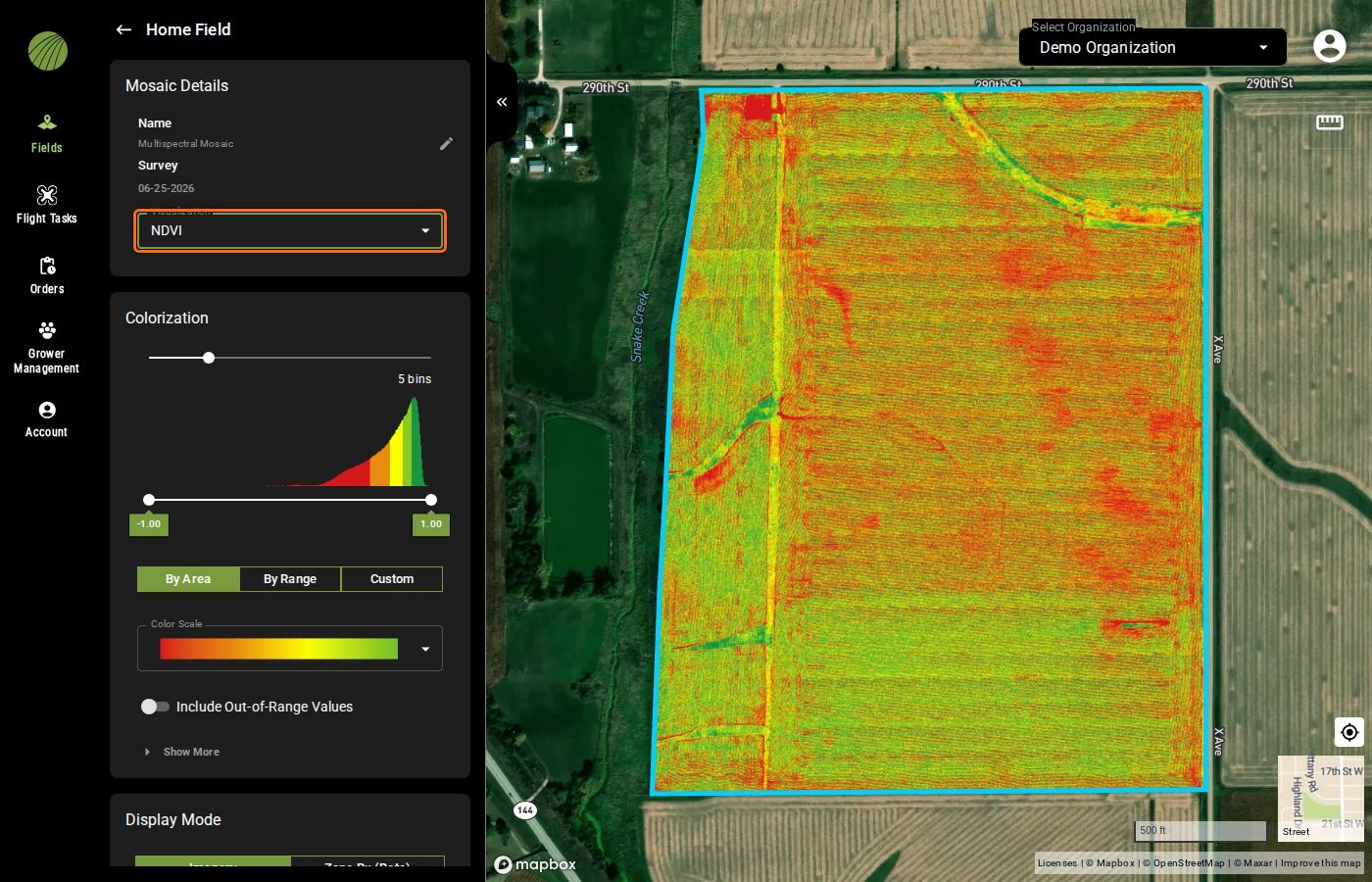Click the Mapbox logo

535,864
